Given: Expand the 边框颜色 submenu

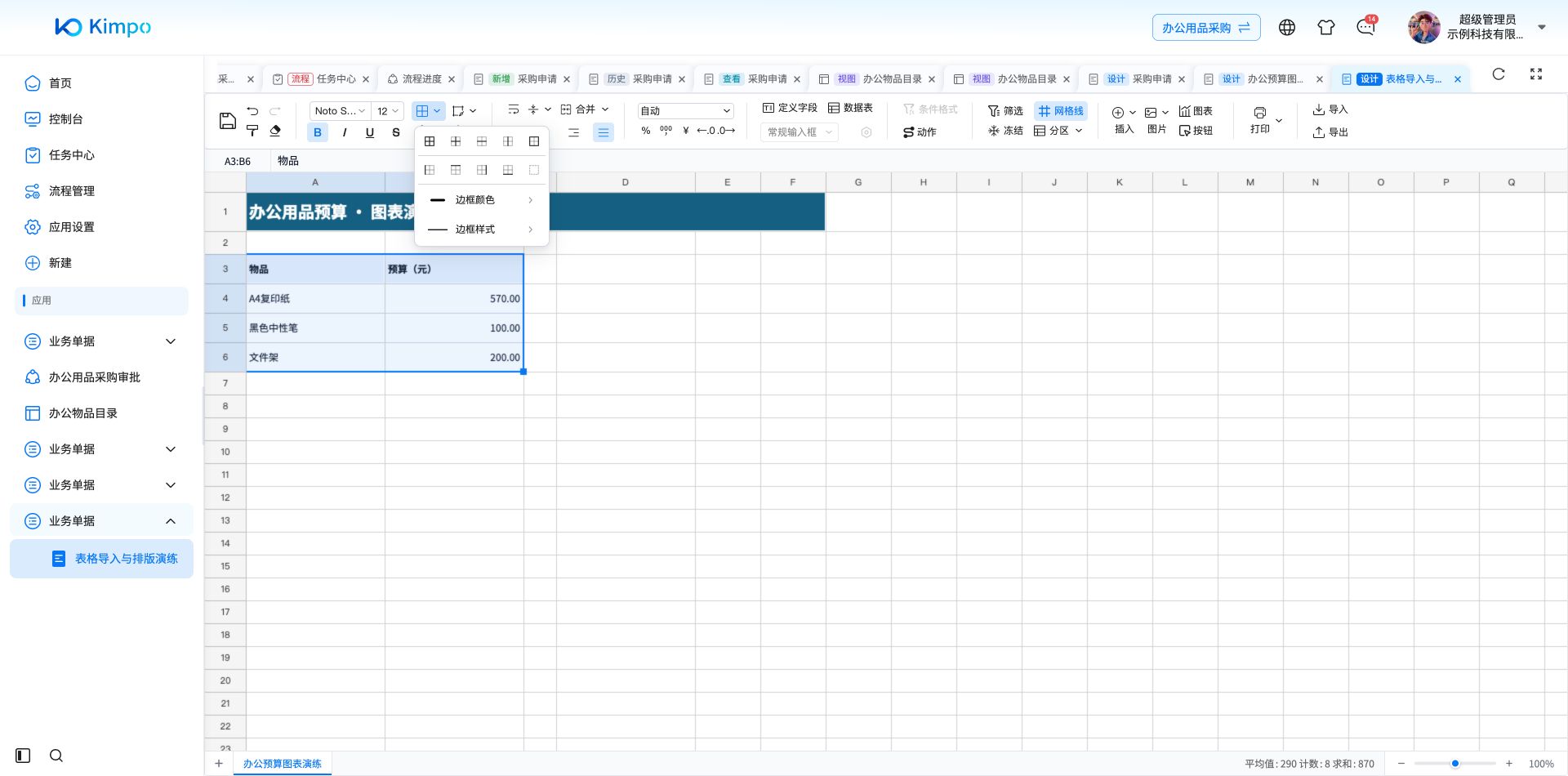Looking at the screenshot, I should (x=482, y=200).
